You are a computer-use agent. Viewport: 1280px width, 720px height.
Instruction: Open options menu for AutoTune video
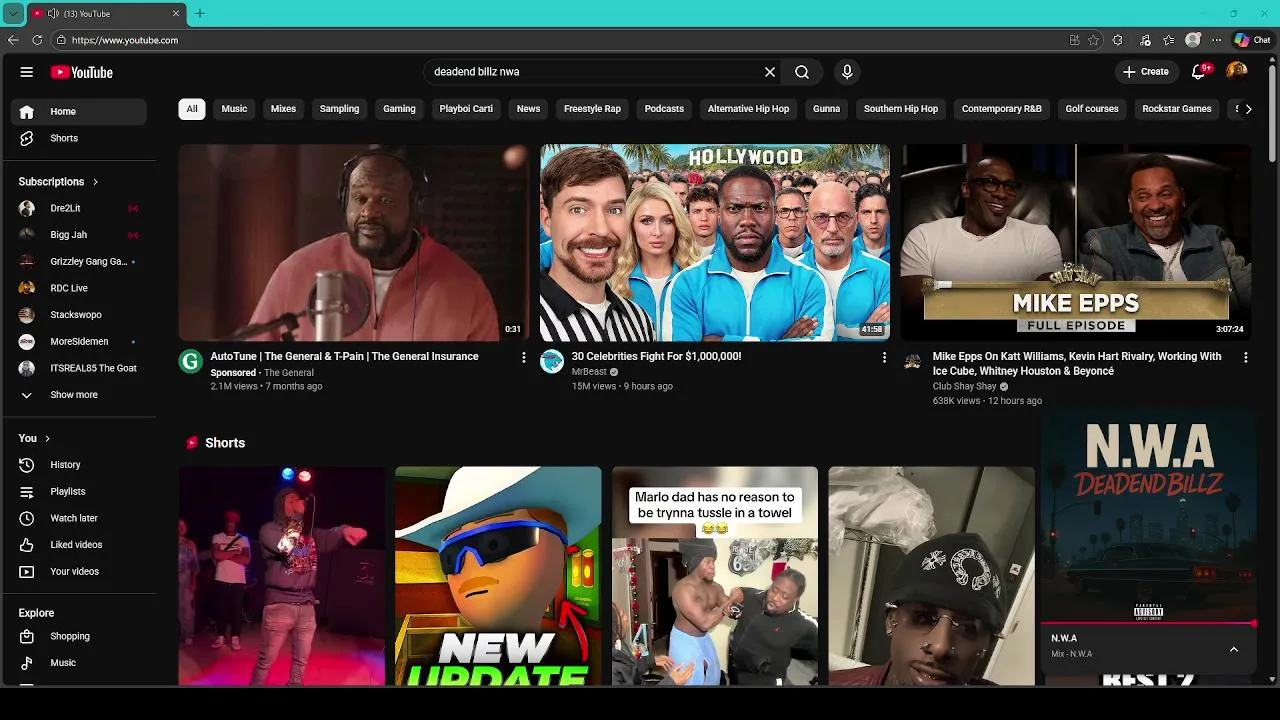523,357
